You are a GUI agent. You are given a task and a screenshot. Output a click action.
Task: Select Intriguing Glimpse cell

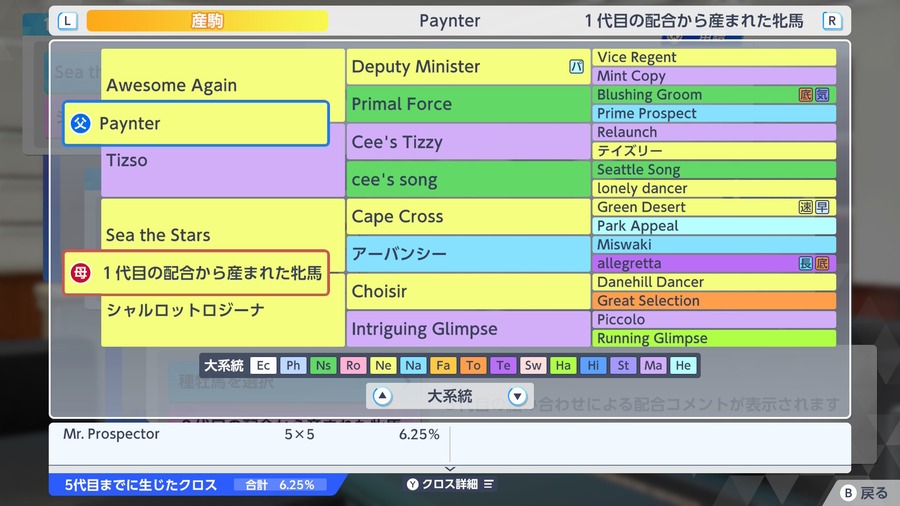click(468, 329)
